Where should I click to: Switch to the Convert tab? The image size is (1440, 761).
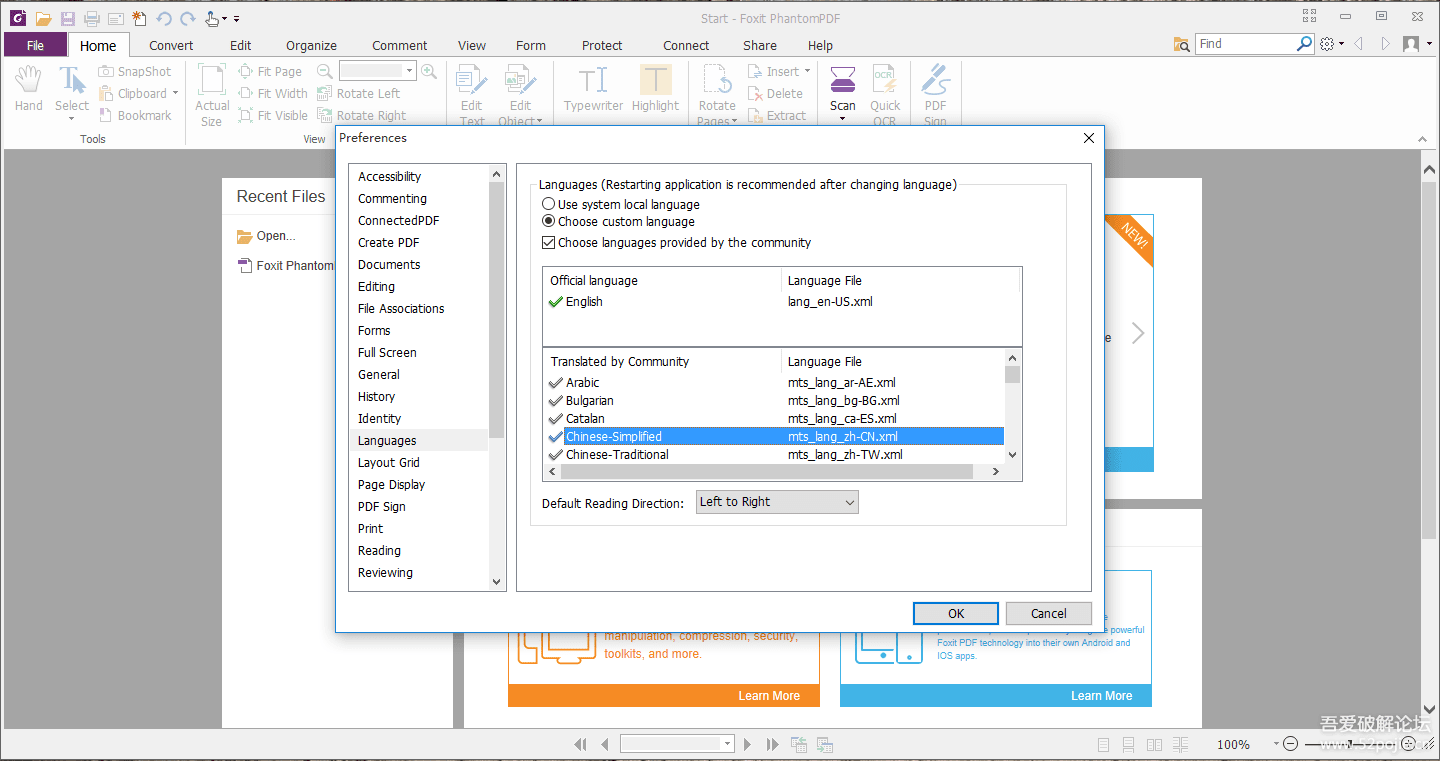[x=171, y=45]
